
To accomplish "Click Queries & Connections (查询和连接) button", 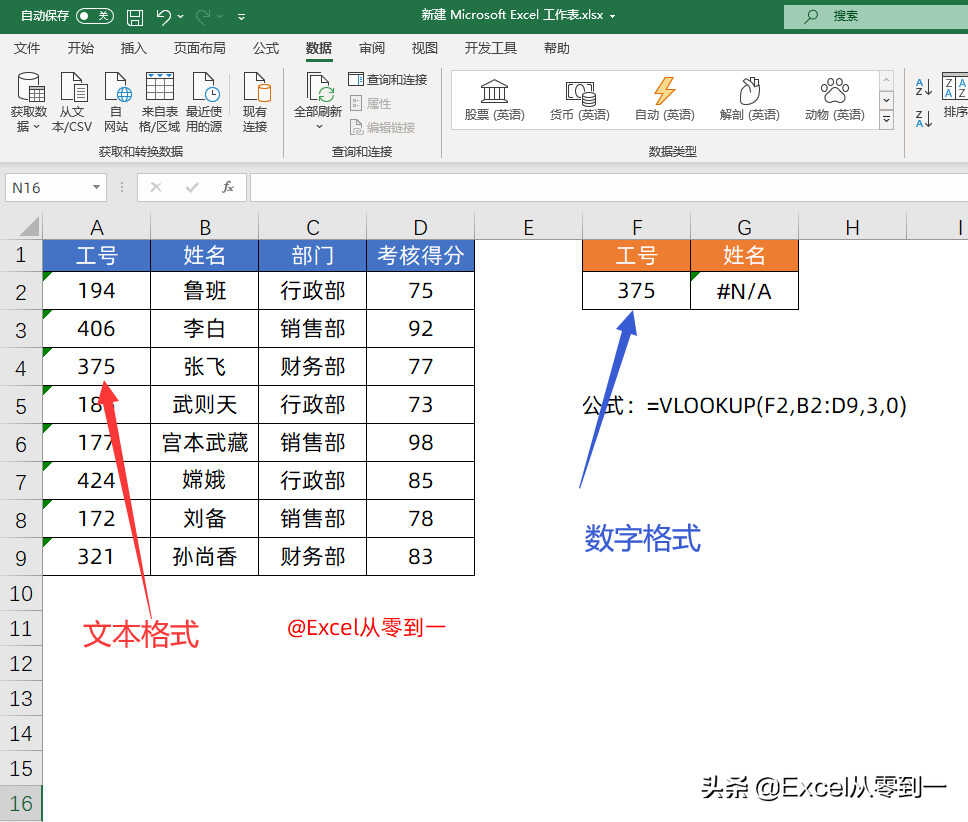I will pos(388,79).
